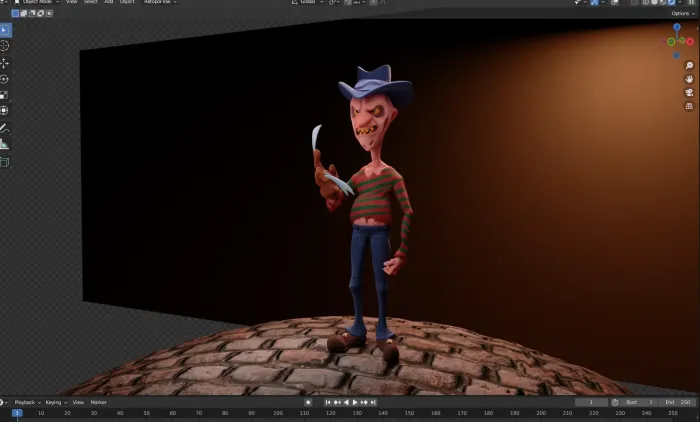Switch to solid viewport shading
Image resolution: width=700 pixels, height=422 pixels.
point(654,2)
